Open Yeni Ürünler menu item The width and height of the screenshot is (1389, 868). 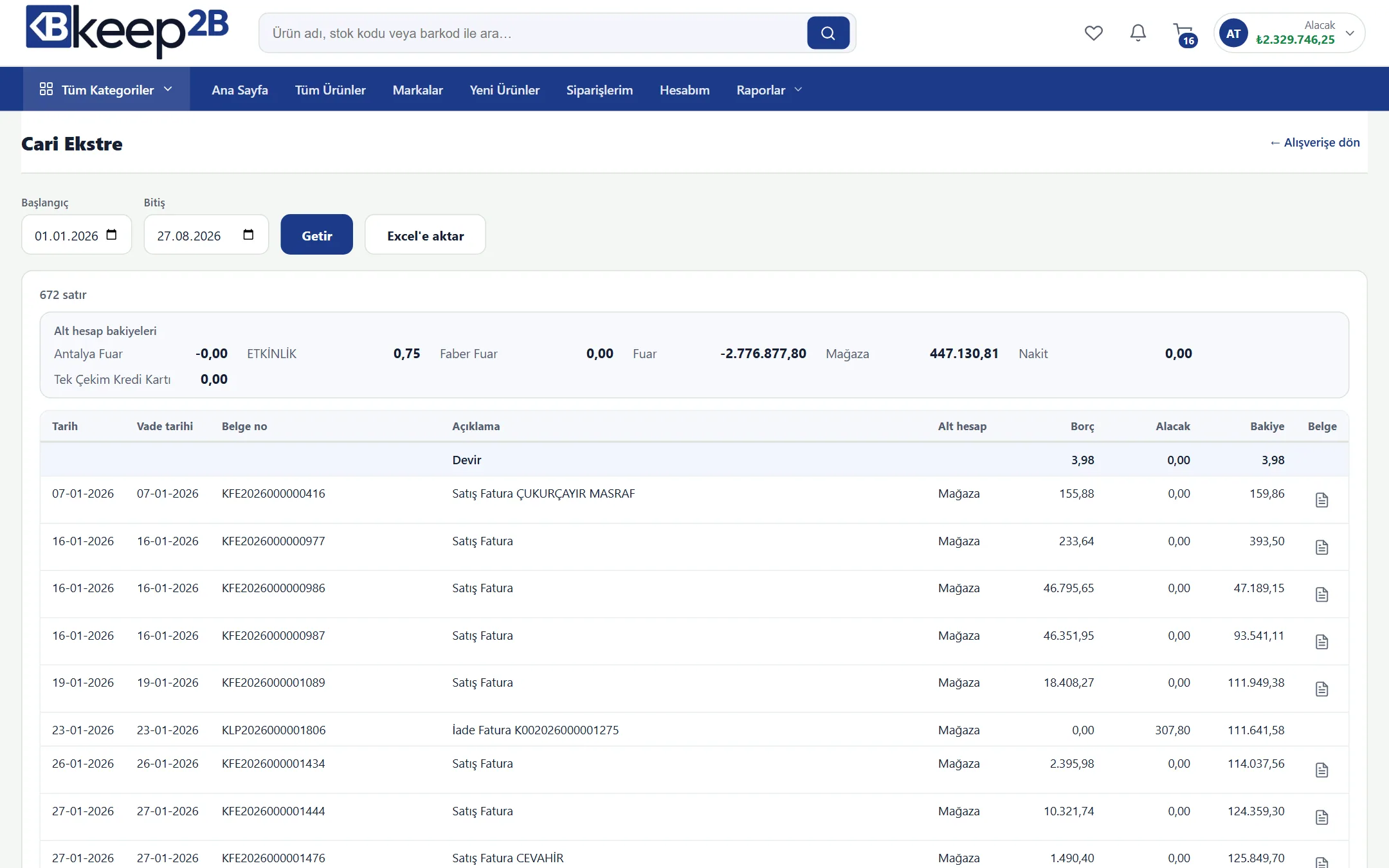pos(504,90)
